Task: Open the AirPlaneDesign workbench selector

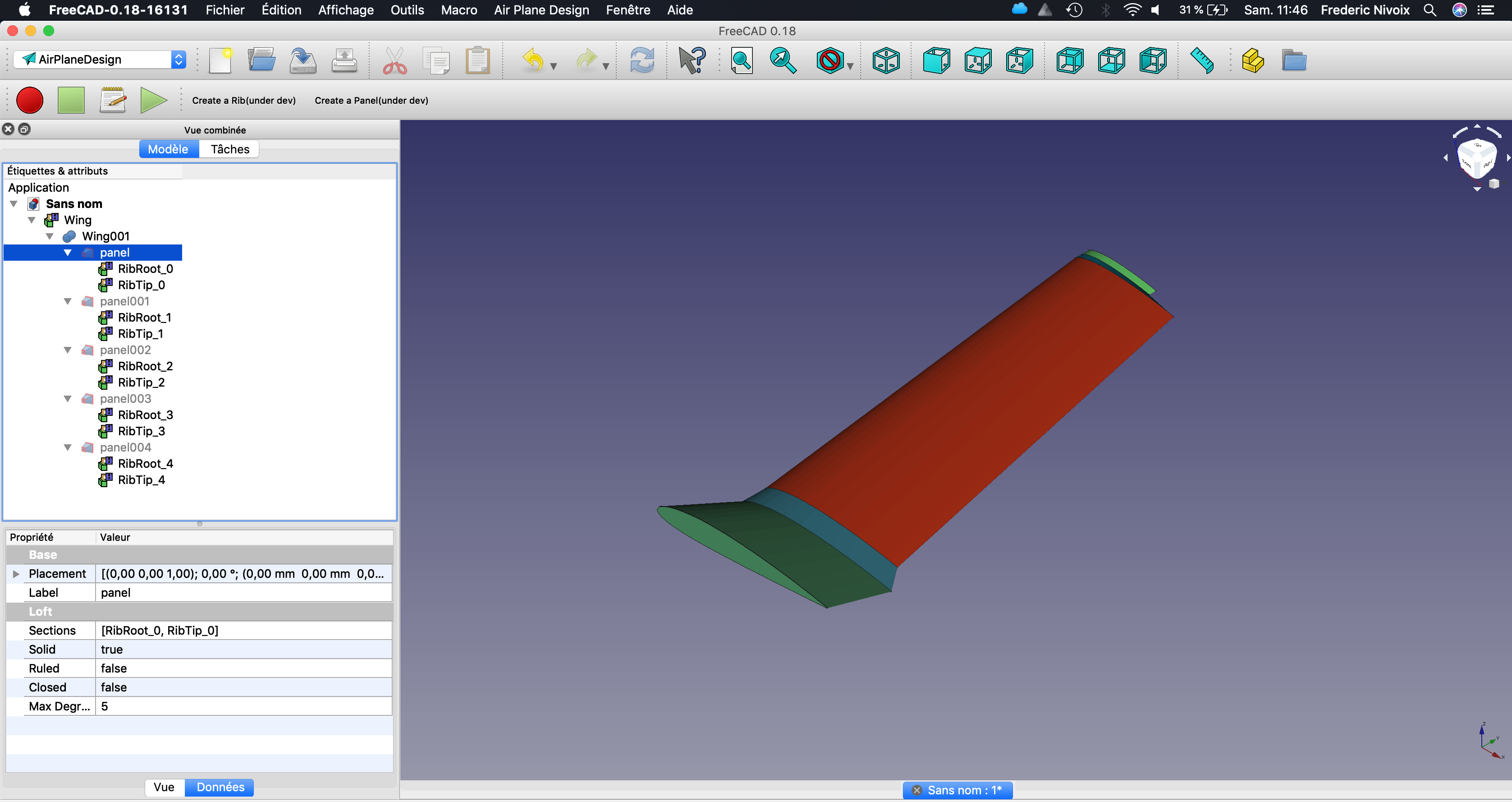Action: 100,59
